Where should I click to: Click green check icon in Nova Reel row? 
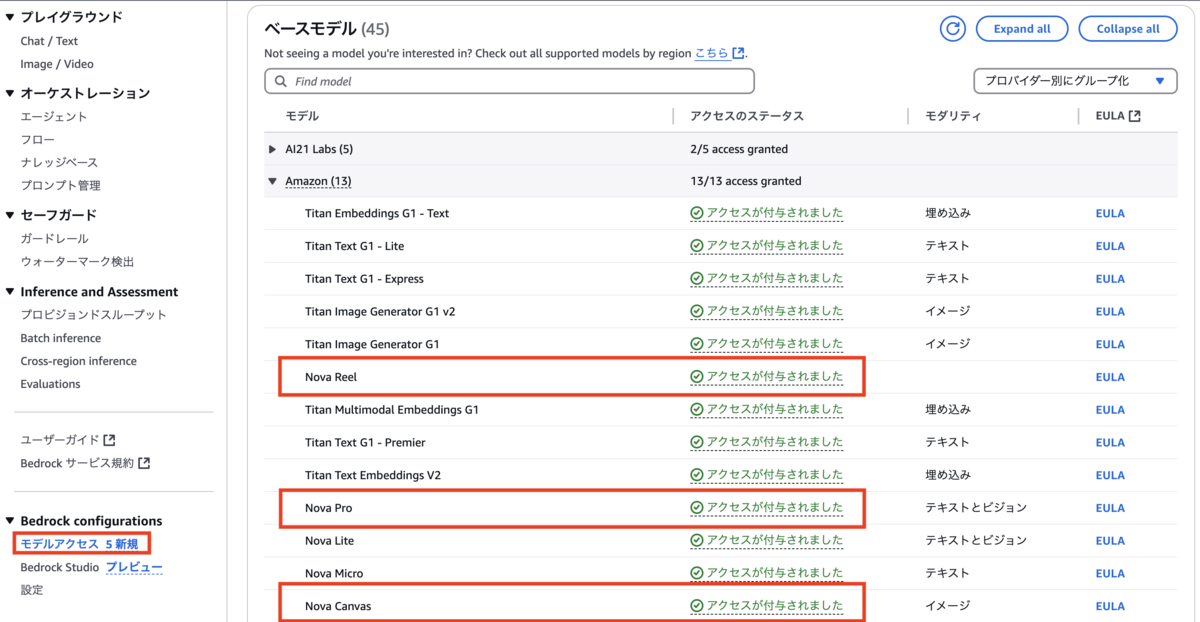point(696,377)
